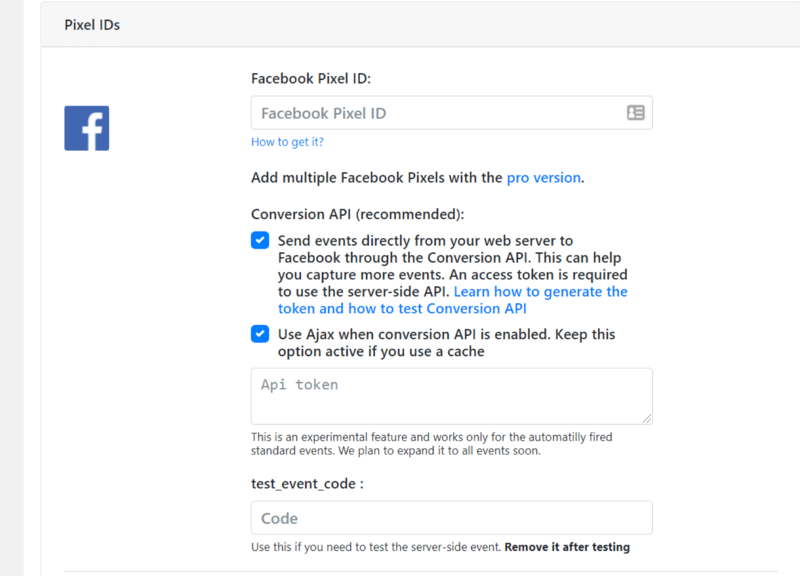Image resolution: width=800 pixels, height=576 pixels.
Task: Click inside the Api token text area
Action: pyautogui.click(x=450, y=396)
